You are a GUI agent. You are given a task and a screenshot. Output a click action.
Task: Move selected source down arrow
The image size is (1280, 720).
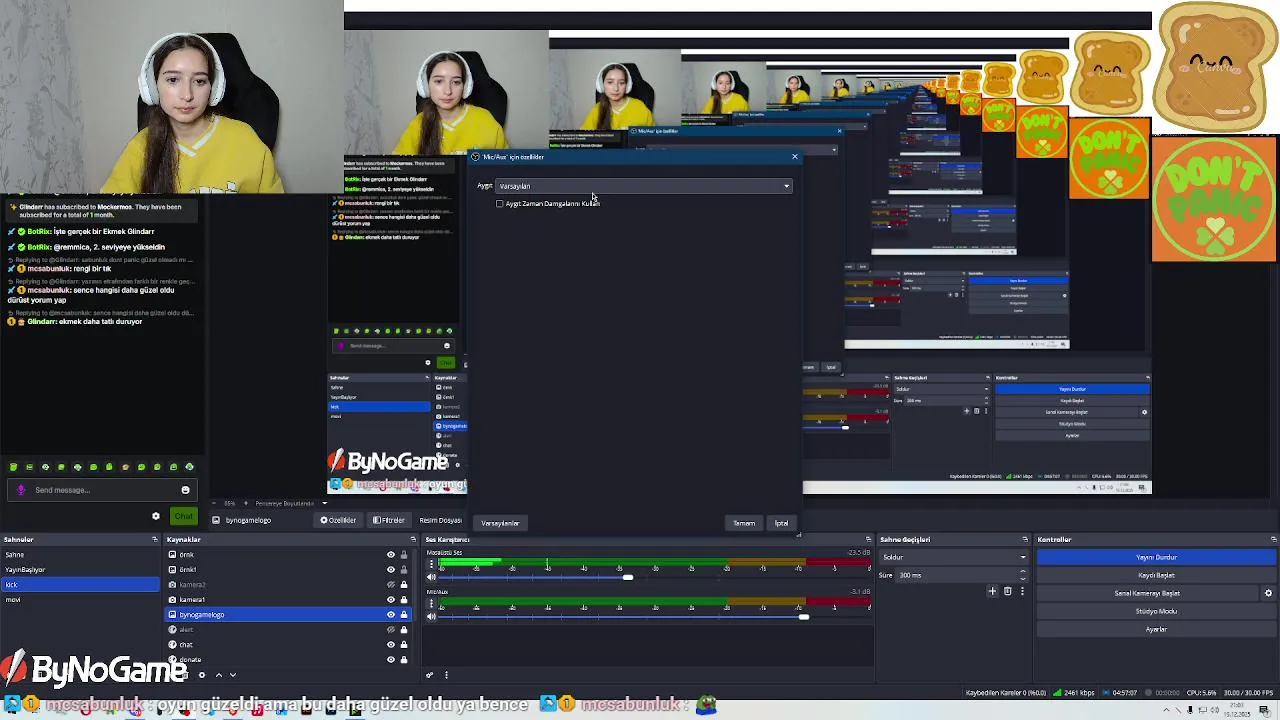coord(233,675)
